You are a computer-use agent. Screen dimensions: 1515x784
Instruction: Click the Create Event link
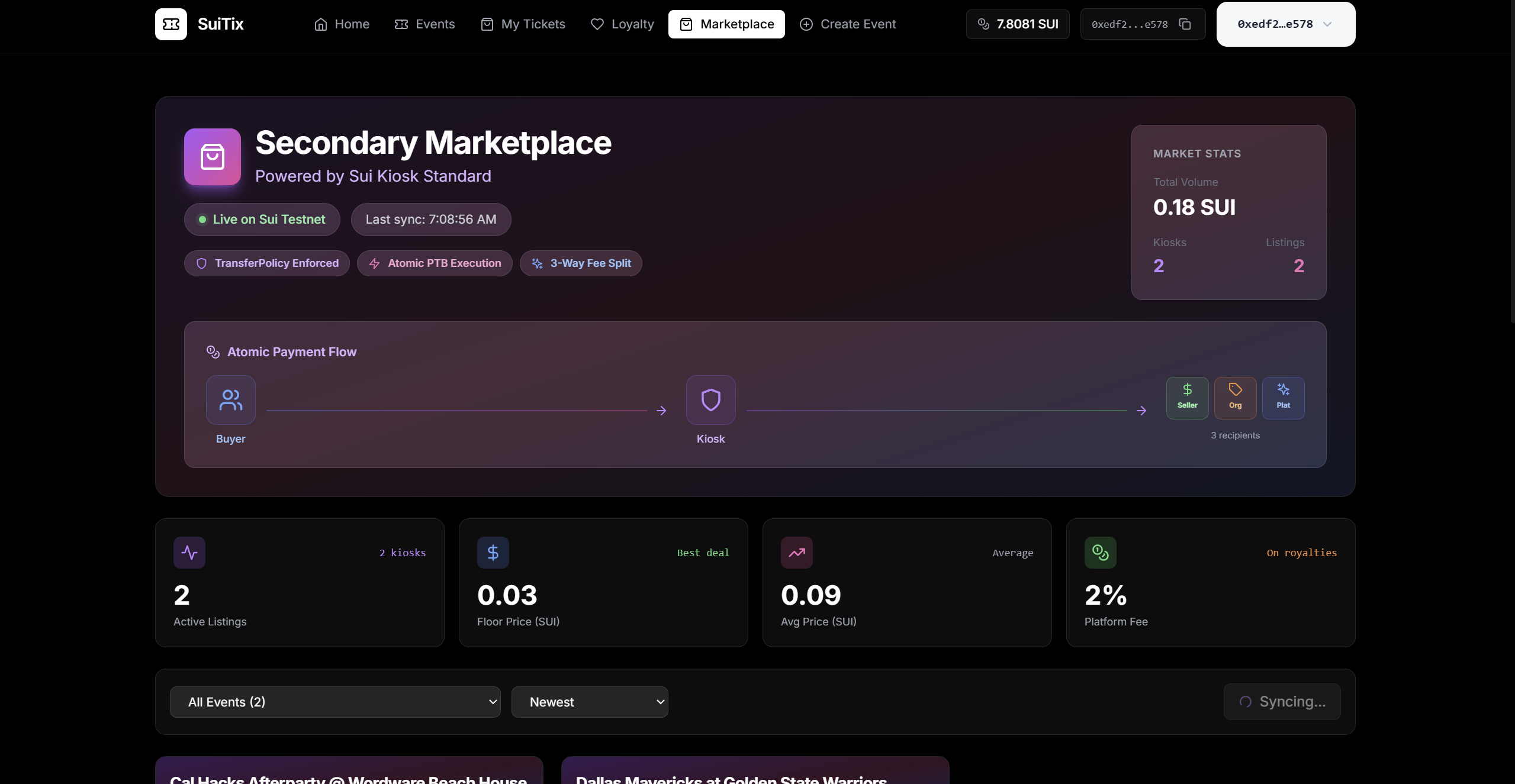pyautogui.click(x=848, y=24)
